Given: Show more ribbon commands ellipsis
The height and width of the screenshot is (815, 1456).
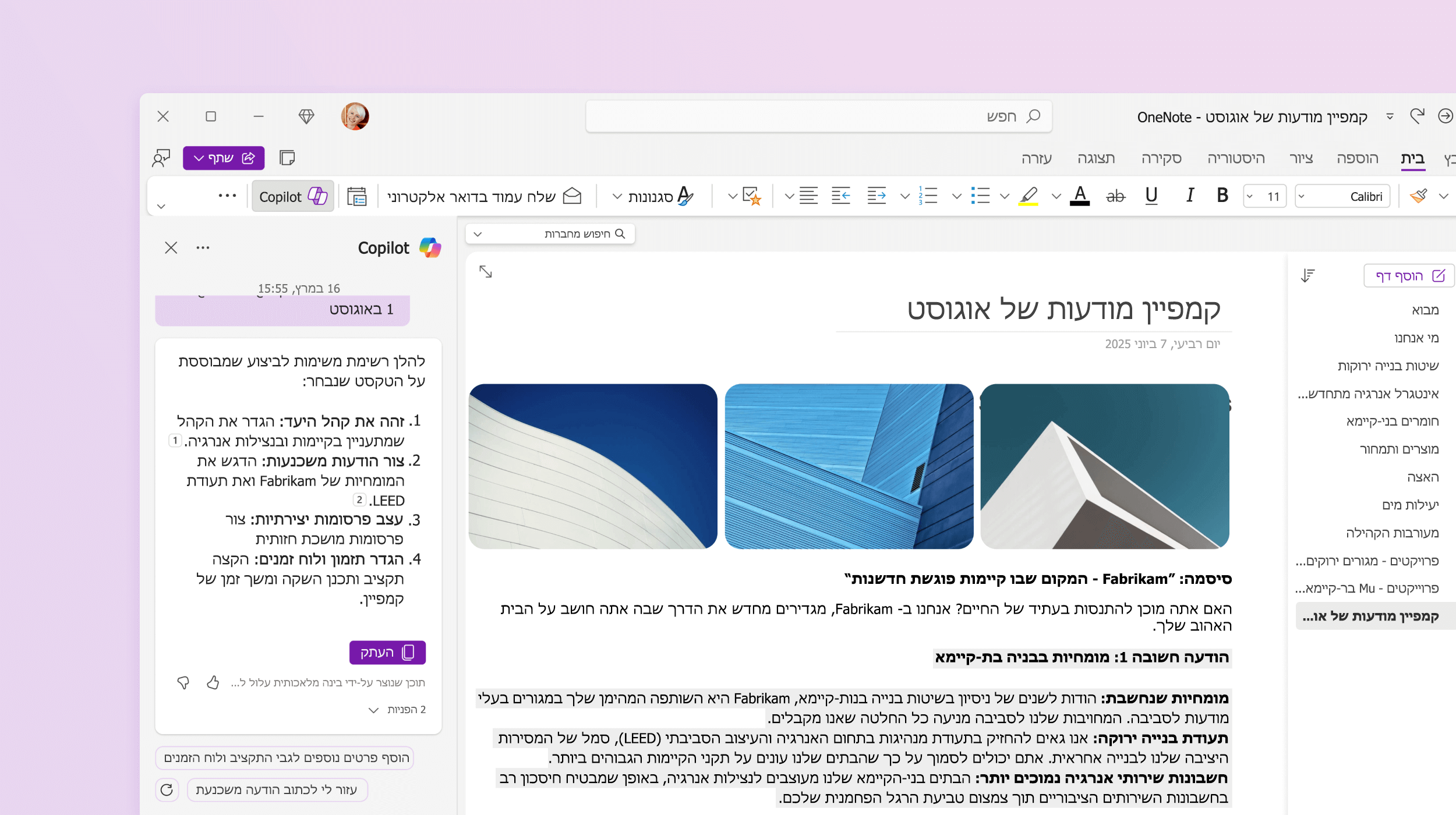Looking at the screenshot, I should (227, 196).
